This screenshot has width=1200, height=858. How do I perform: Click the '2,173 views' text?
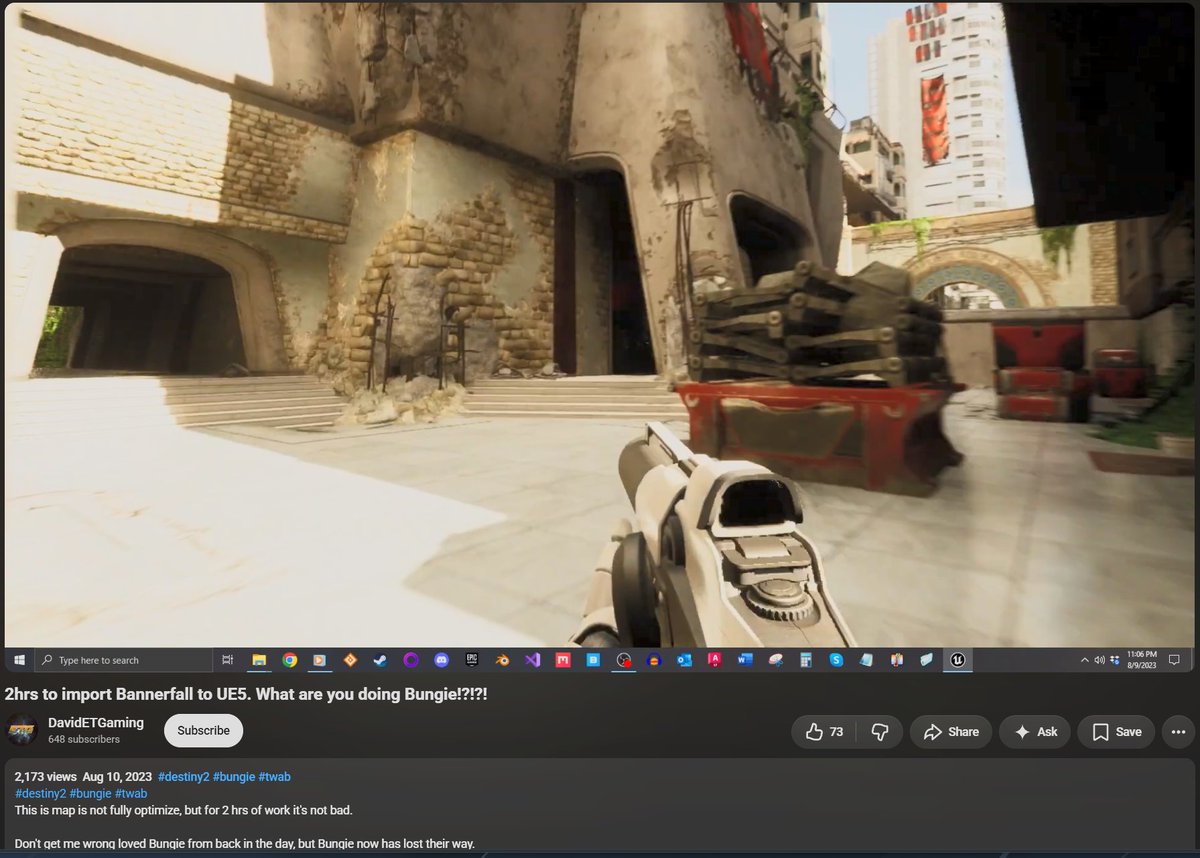(45, 777)
